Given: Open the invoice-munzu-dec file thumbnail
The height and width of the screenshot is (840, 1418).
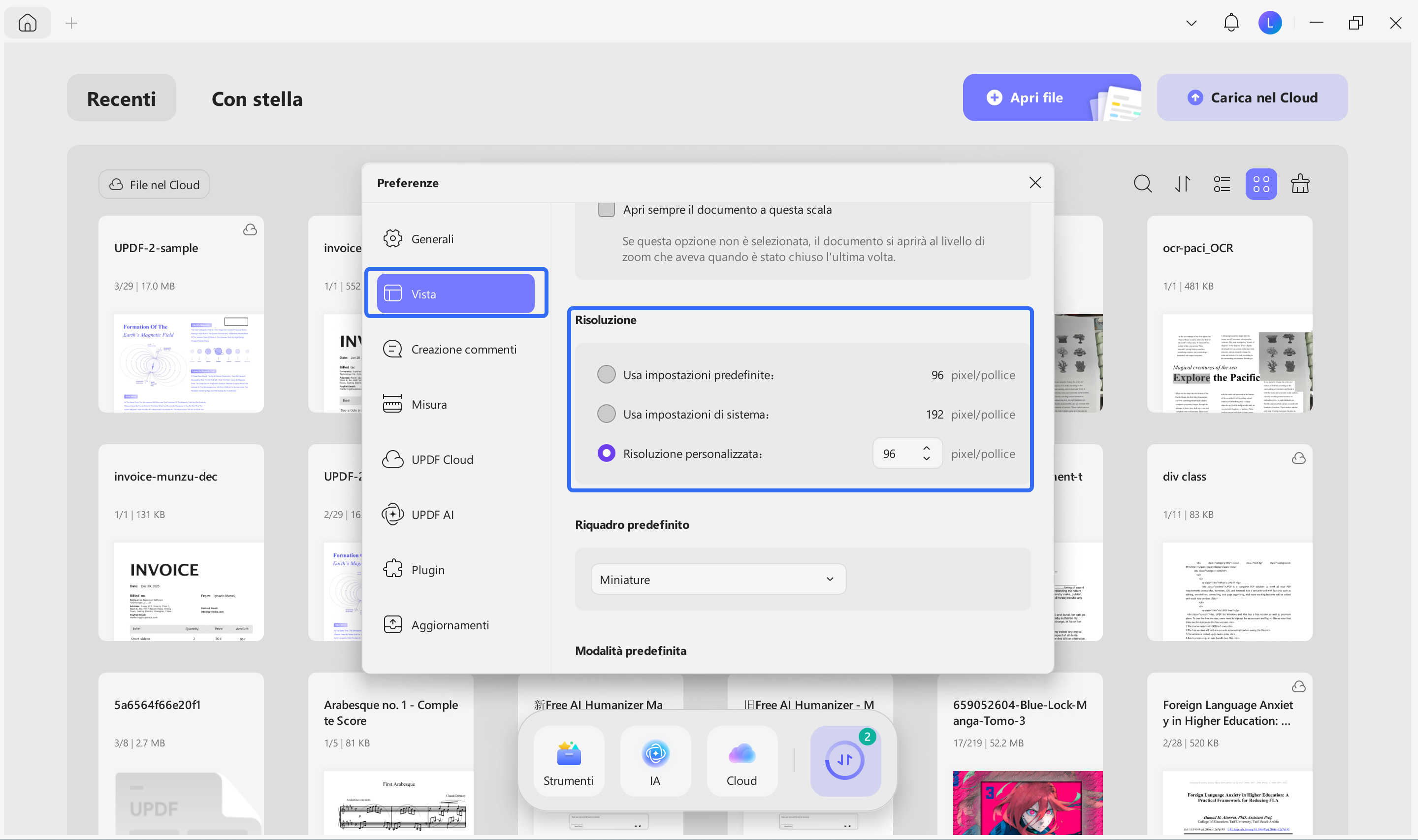Looking at the screenshot, I should [189, 591].
